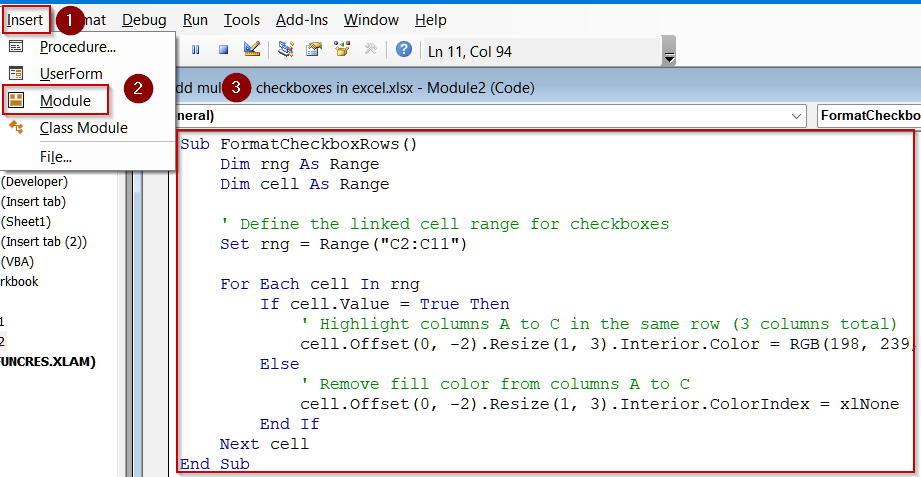Click the End If line

tap(290, 424)
